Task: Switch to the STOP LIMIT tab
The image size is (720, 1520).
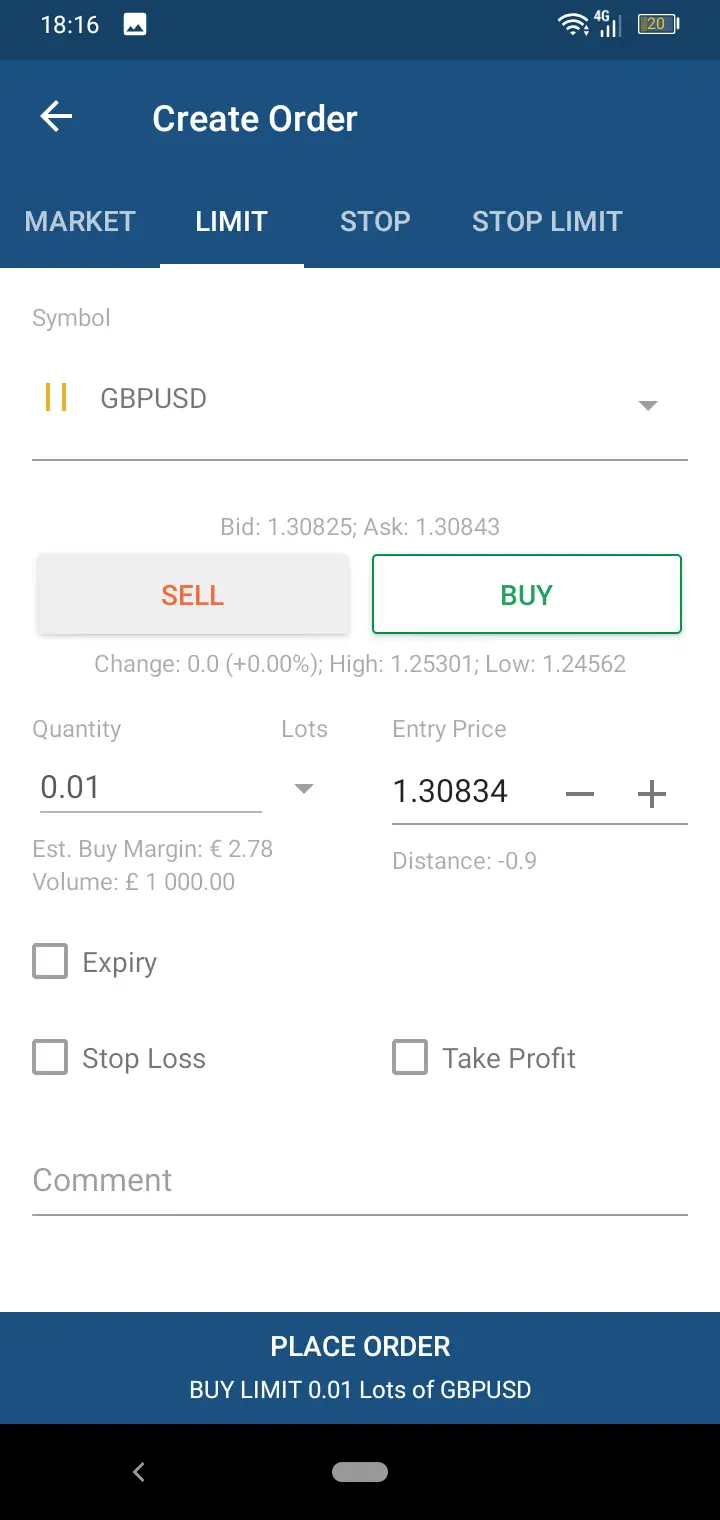Action: 547,221
